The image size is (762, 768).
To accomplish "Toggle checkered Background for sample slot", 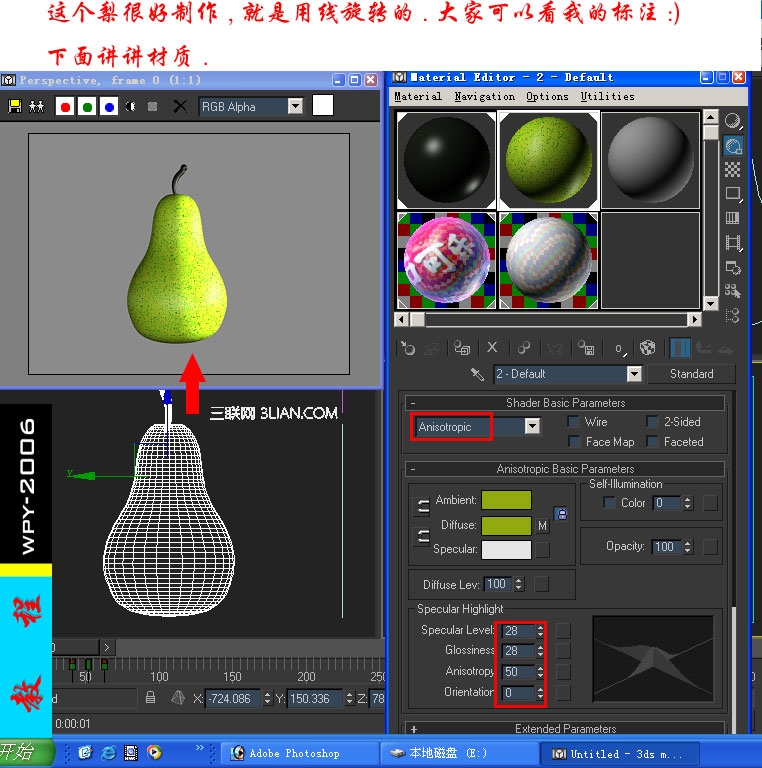I will click(x=733, y=169).
